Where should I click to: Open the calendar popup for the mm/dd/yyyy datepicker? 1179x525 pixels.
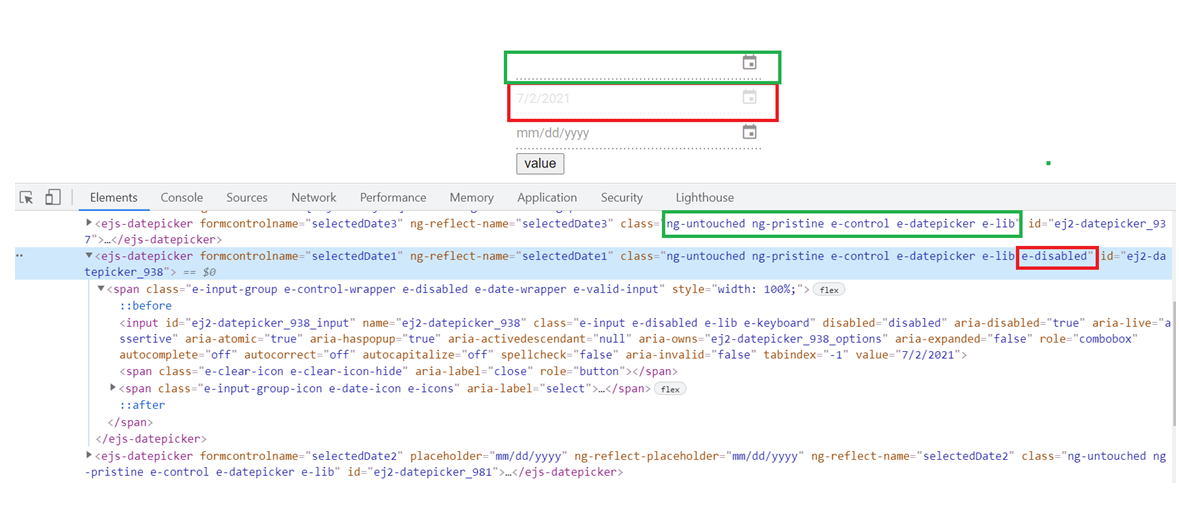pos(749,132)
